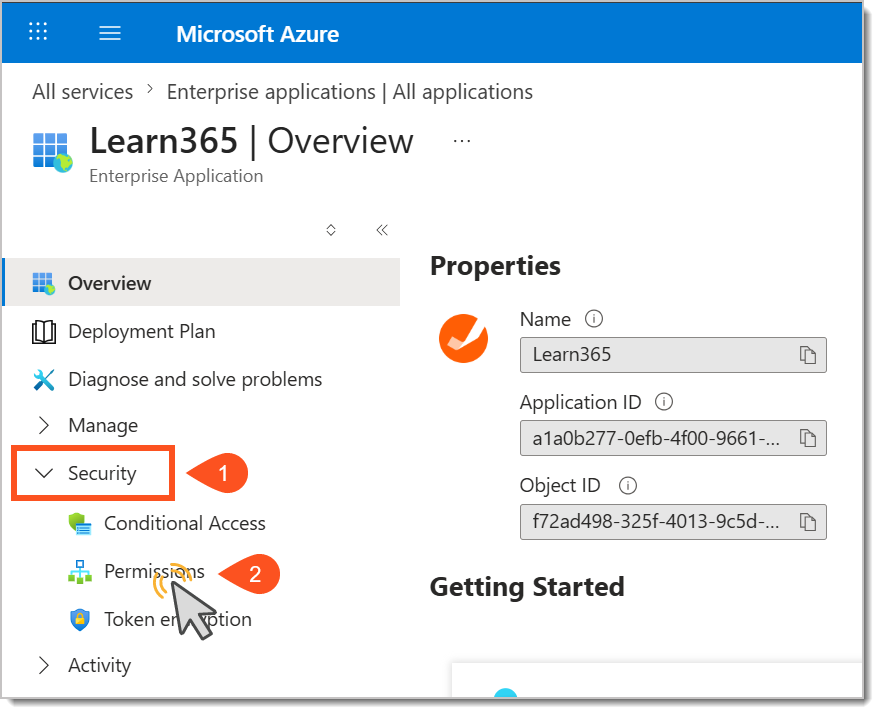Show info tooltip for Name
This screenshot has height=714, width=879.
click(594, 319)
